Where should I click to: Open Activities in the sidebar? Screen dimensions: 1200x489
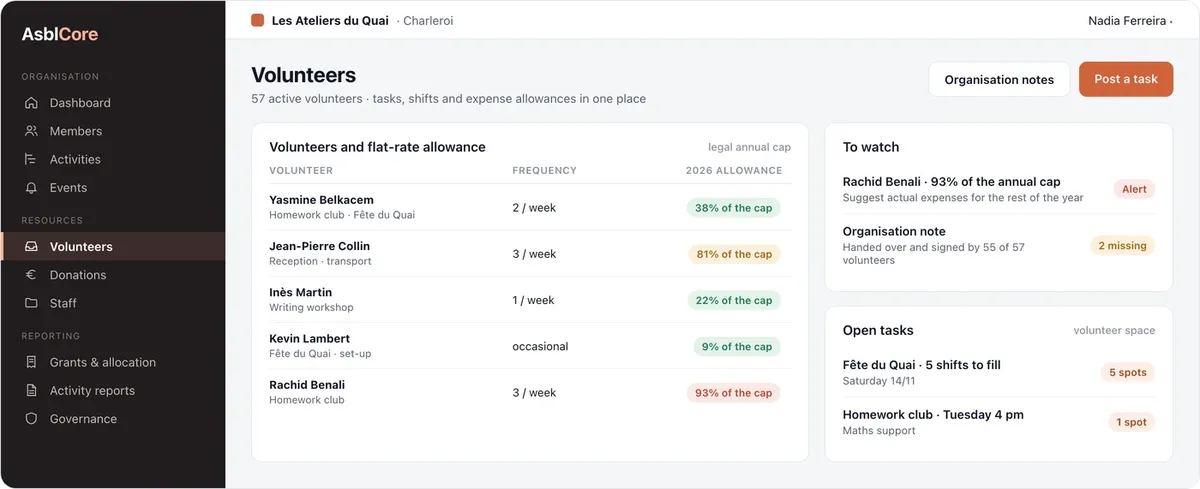(x=112, y=159)
